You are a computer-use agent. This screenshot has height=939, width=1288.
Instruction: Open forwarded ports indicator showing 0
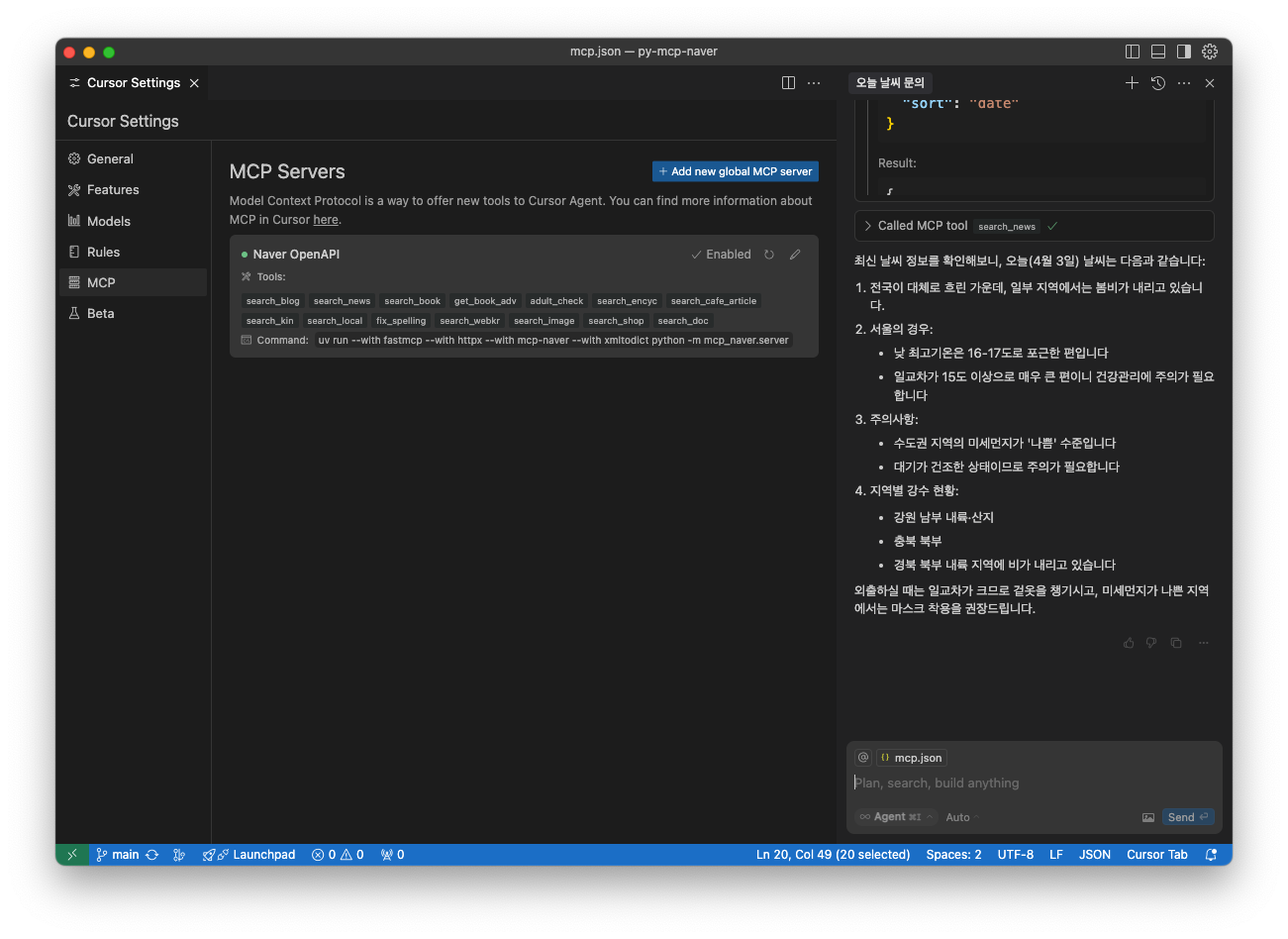[x=392, y=855]
